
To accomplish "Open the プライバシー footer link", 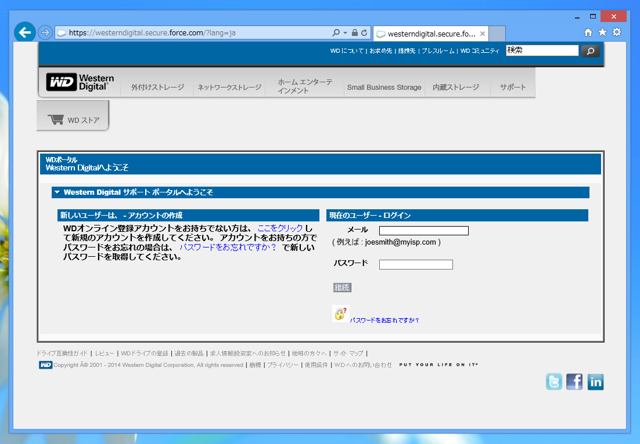I will (282, 365).
